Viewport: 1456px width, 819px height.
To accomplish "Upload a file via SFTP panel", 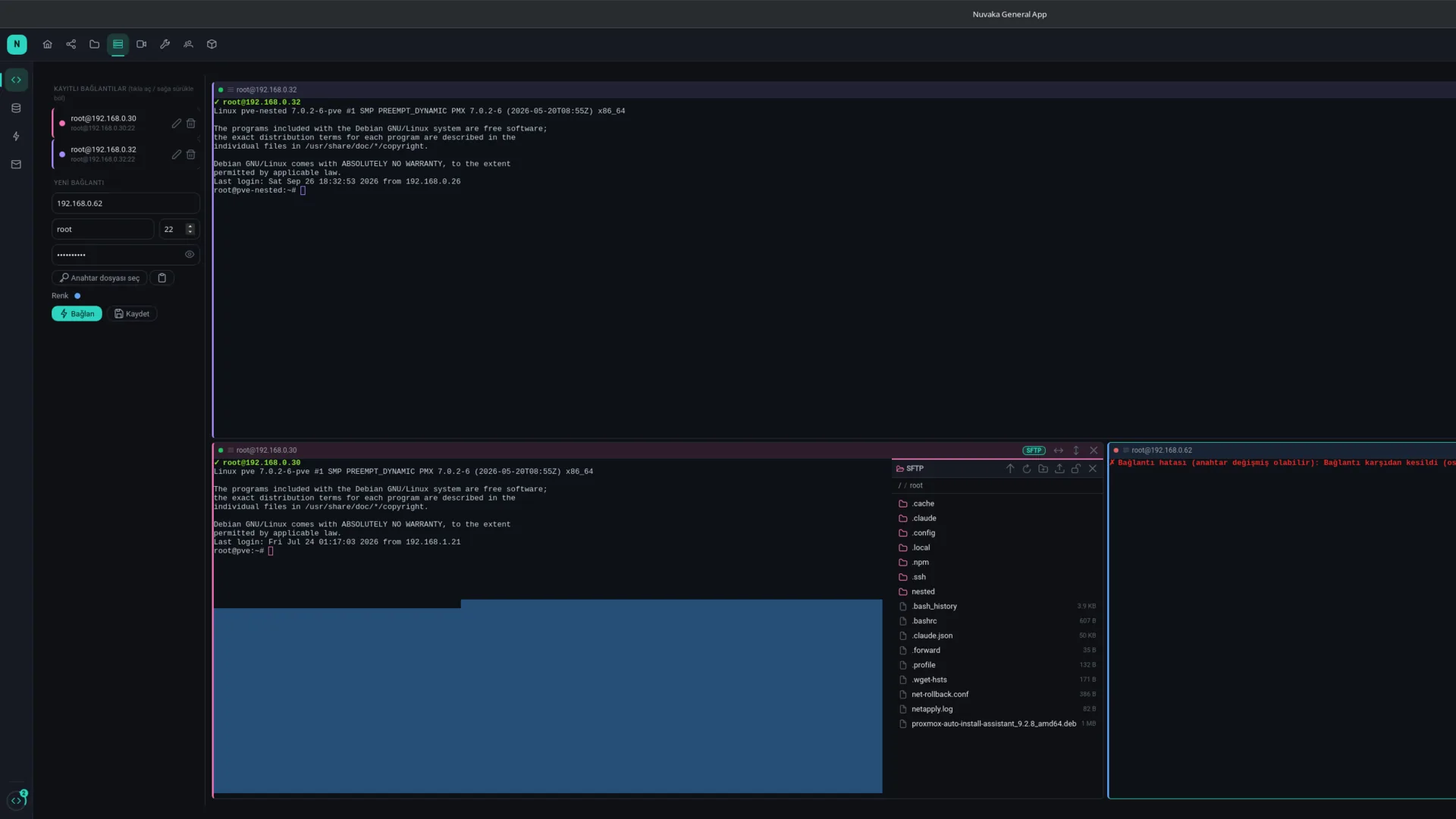I will coord(1059,469).
